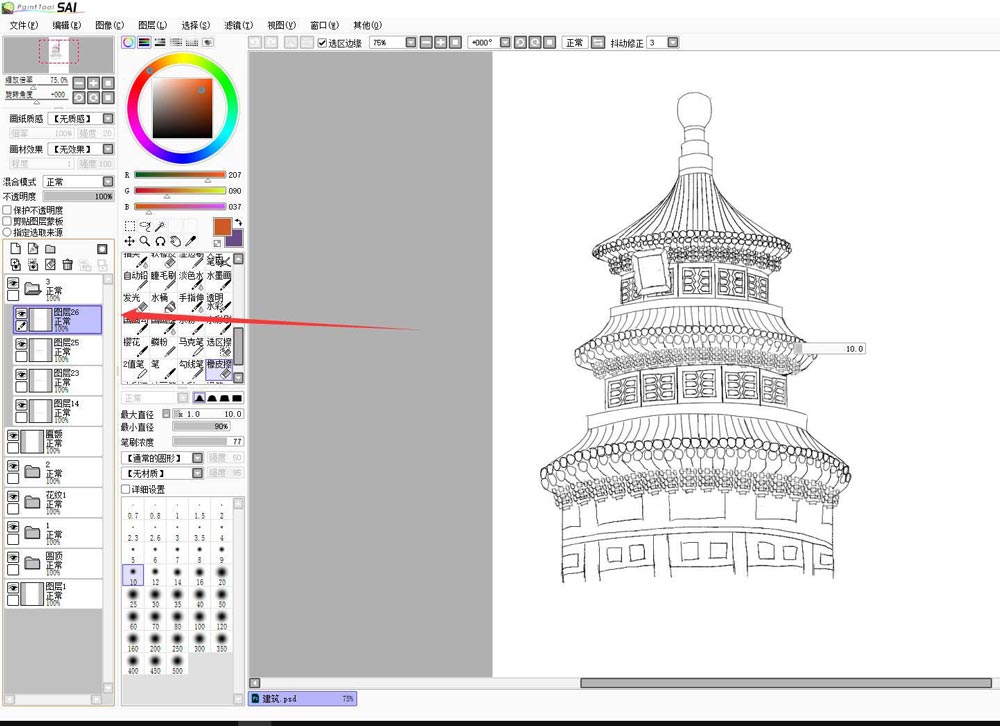Pick the 勾线笔 line pen tool
Screen dimensions: 1000x726
click(x=192, y=366)
